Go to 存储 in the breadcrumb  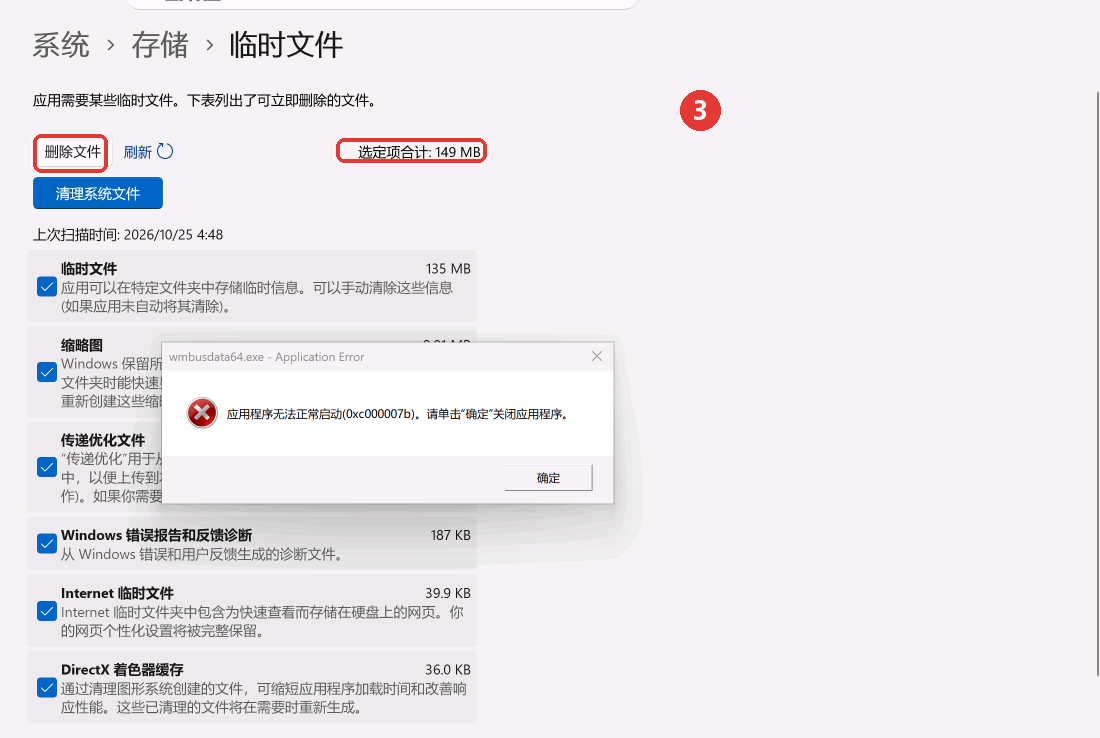(x=160, y=46)
